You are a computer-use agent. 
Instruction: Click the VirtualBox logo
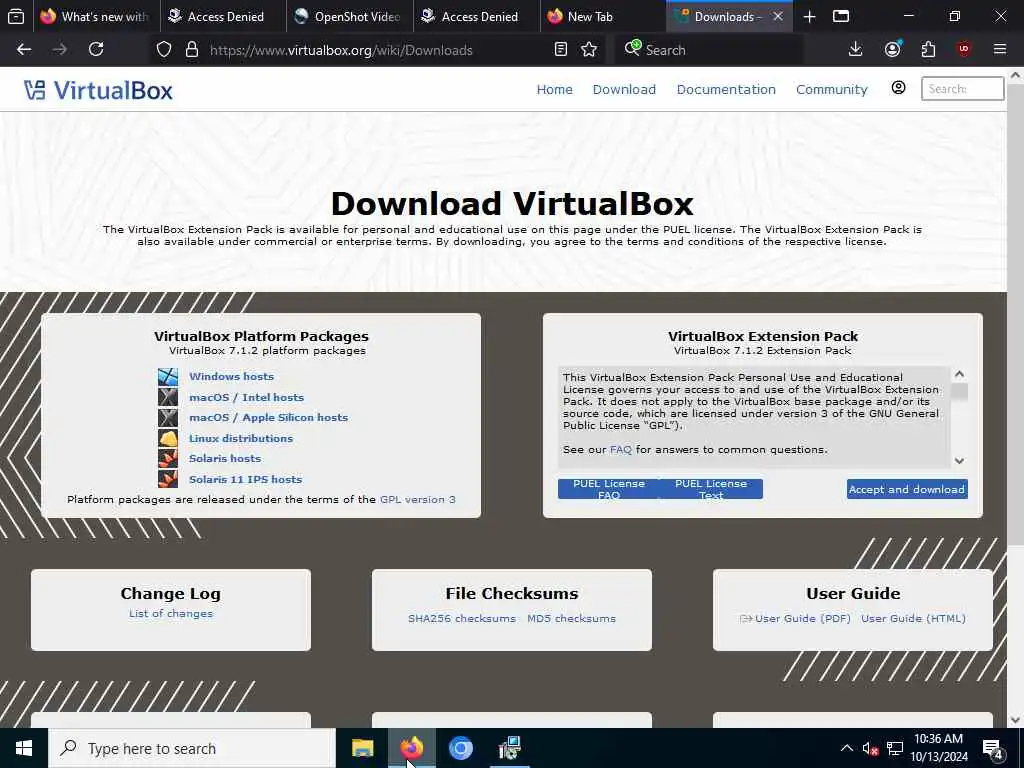[98, 90]
